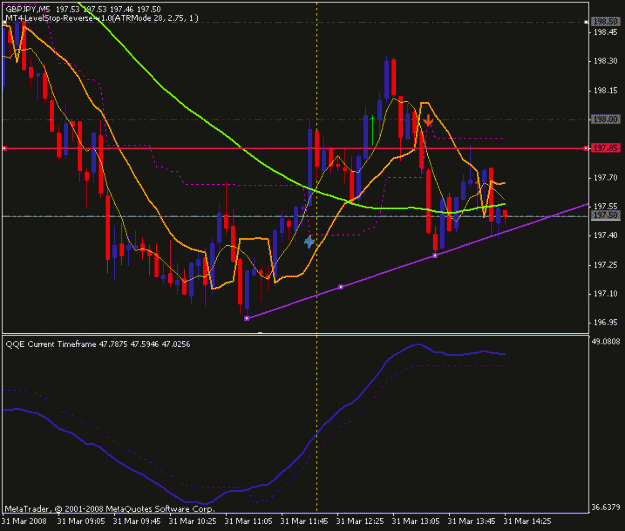Screen dimensions: 625x531
Task: Click the 198.45 price scale value
Action: pos(605,32)
